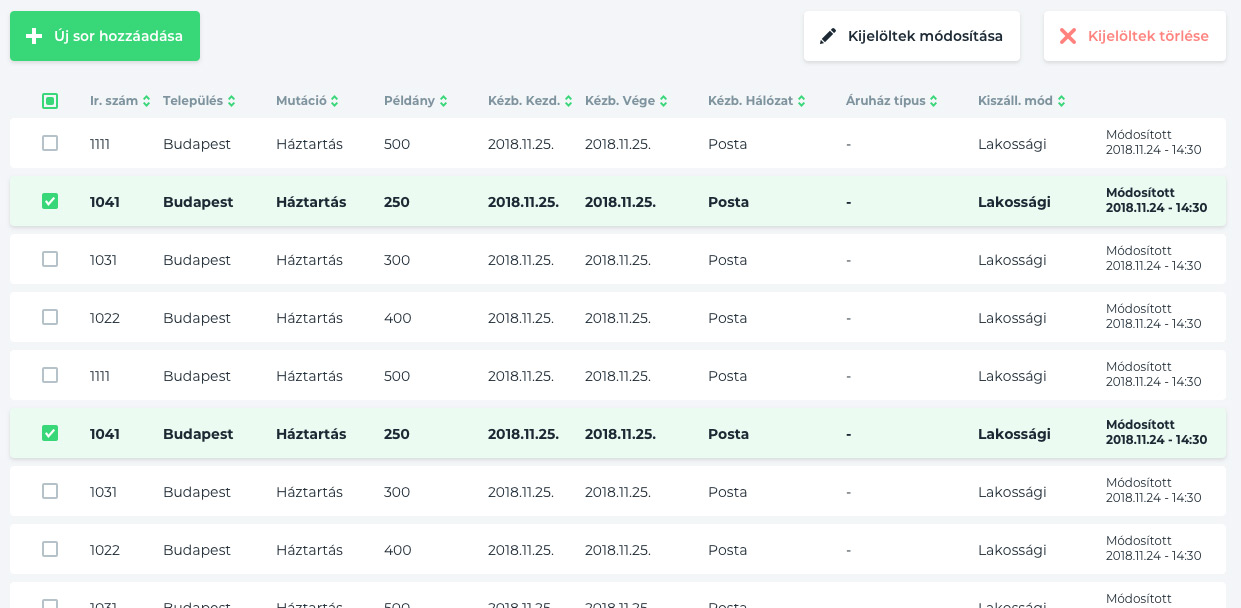Mark the second 1022 row's checkbox

tap(50, 549)
